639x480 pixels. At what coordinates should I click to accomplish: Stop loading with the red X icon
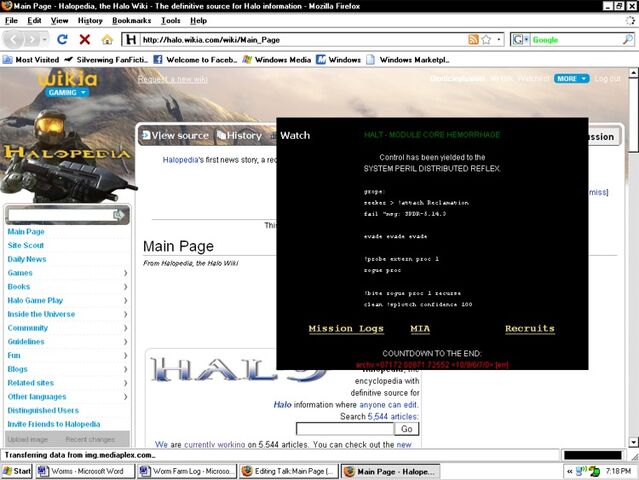(85, 40)
